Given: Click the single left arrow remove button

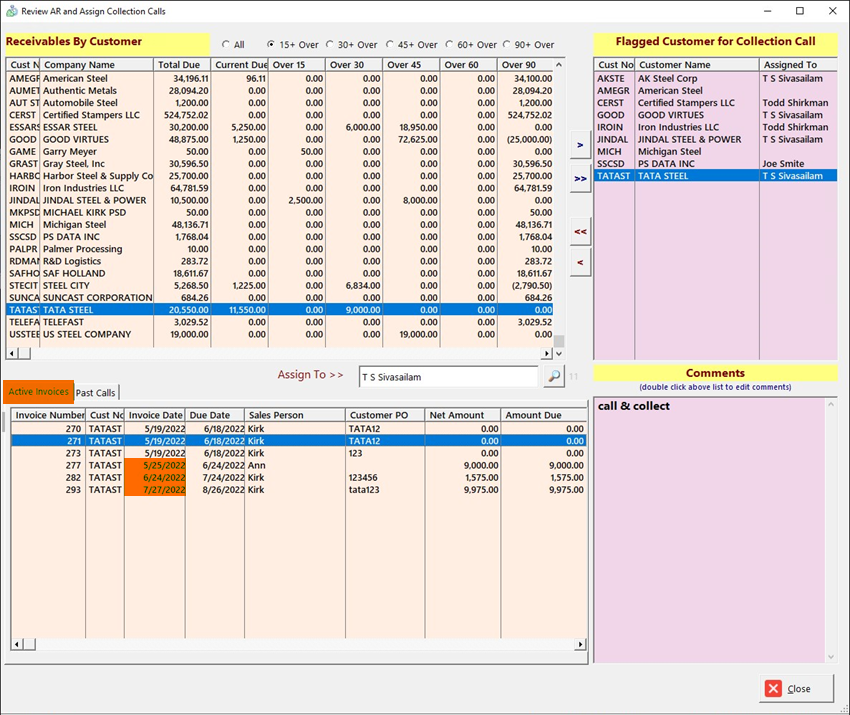Looking at the screenshot, I should click(580, 262).
